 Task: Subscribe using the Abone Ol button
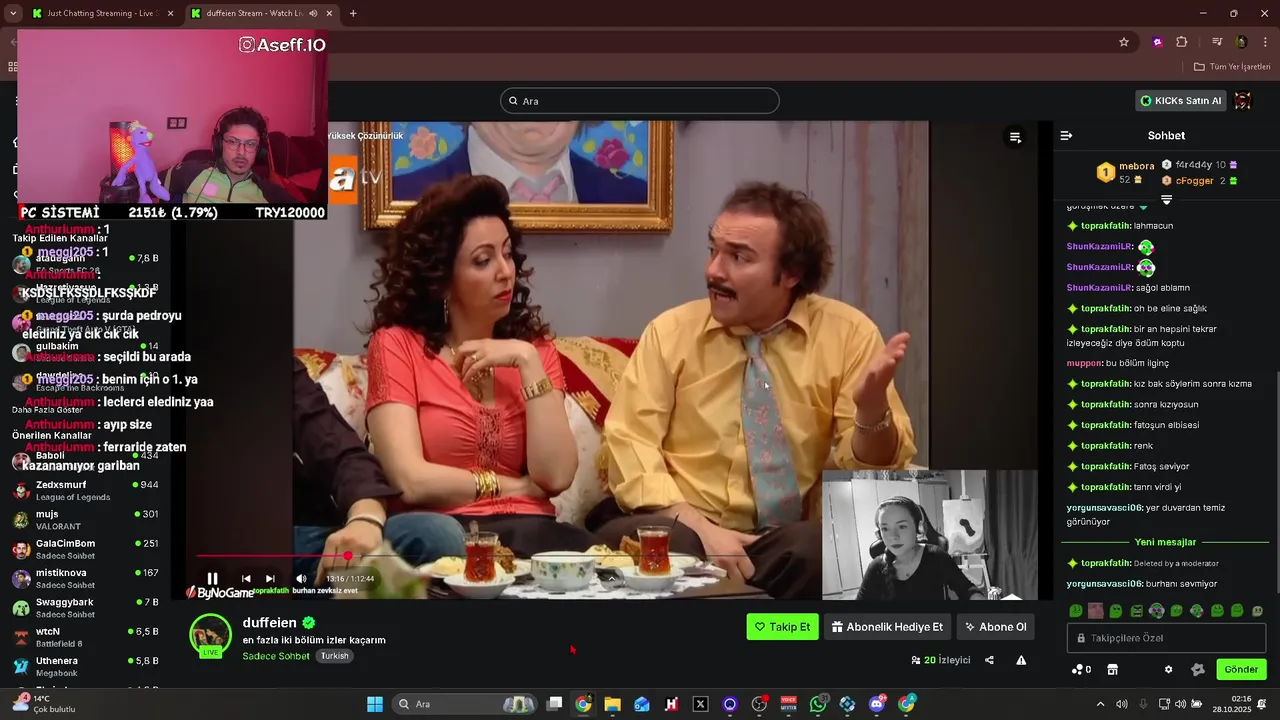995,627
